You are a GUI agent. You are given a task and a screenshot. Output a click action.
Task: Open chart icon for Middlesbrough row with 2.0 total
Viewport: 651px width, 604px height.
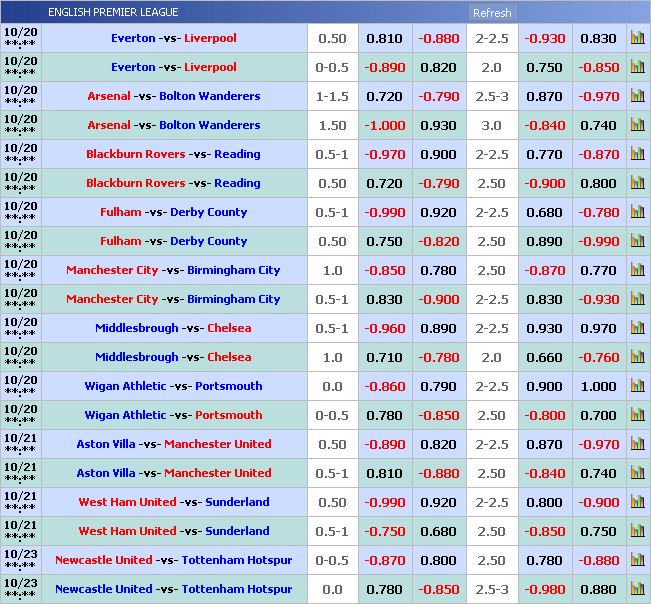click(x=637, y=357)
